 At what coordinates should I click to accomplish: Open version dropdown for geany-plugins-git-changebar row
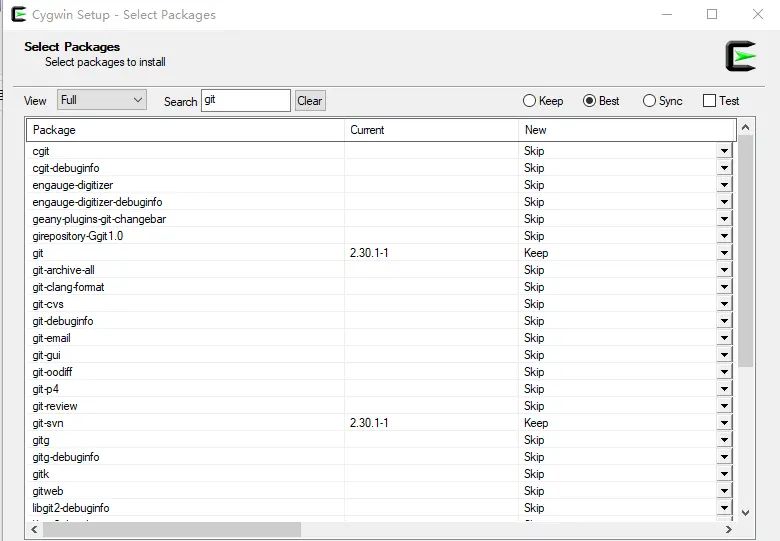point(724,219)
